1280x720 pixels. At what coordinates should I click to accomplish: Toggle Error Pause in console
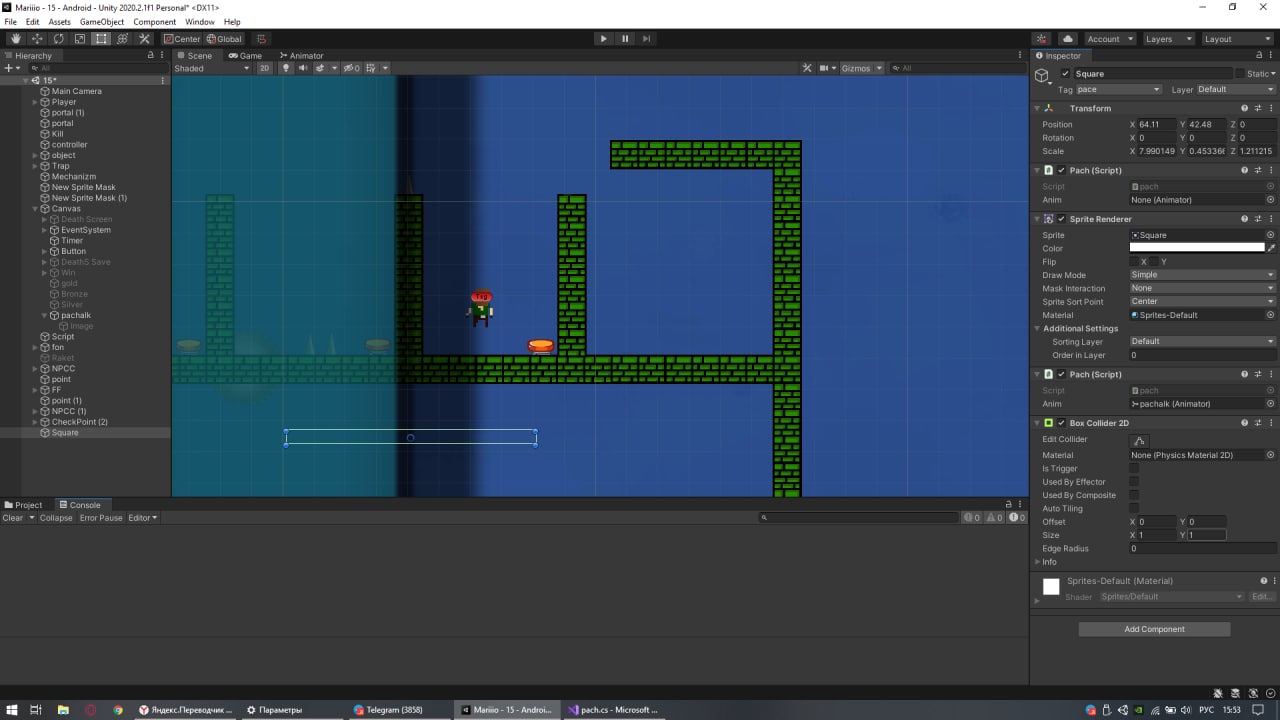[x=101, y=518]
